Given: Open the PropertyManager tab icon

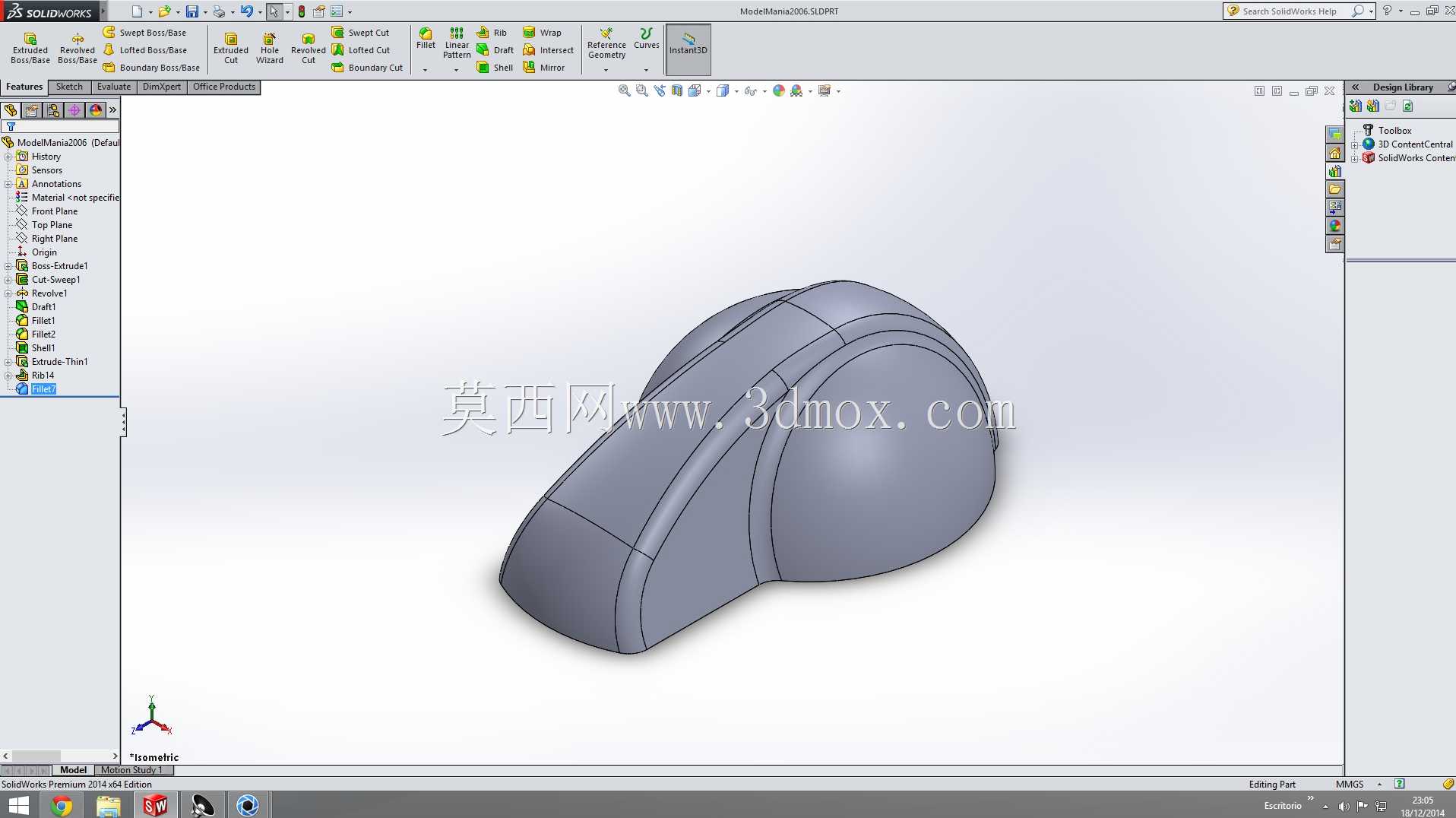Looking at the screenshot, I should click(32, 110).
